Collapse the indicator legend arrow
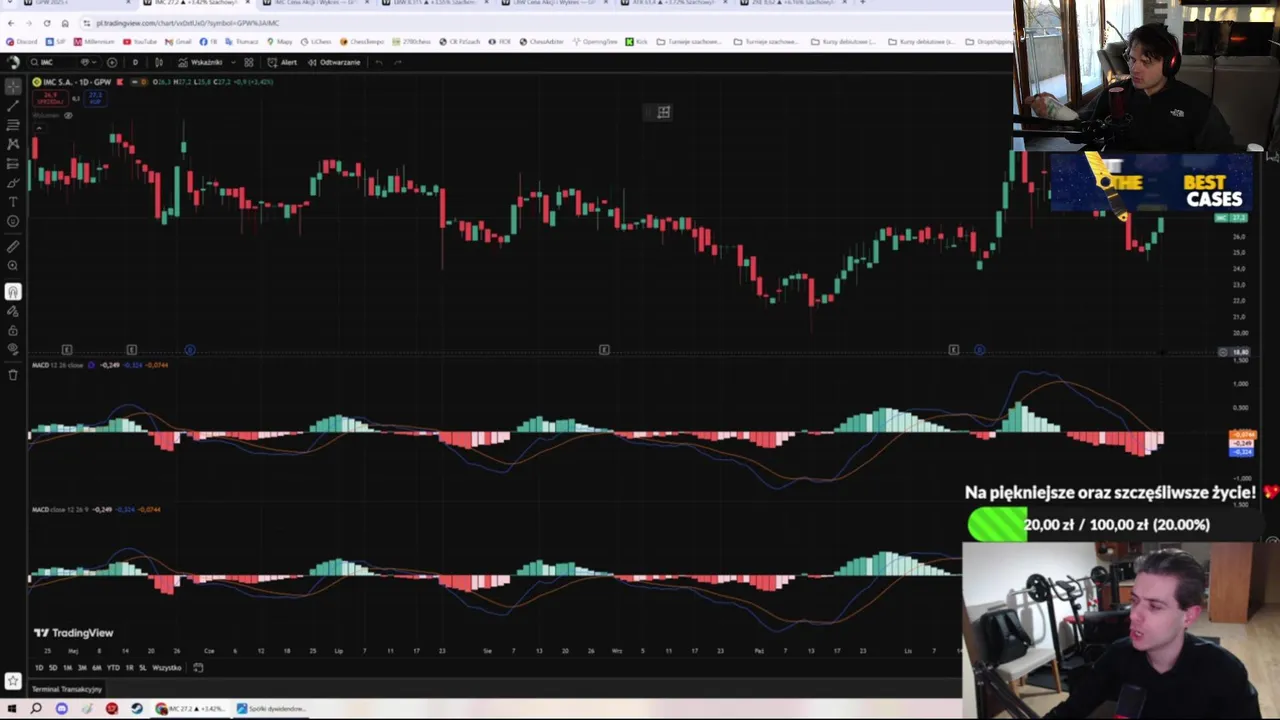This screenshot has width=1280, height=720. tap(39, 128)
